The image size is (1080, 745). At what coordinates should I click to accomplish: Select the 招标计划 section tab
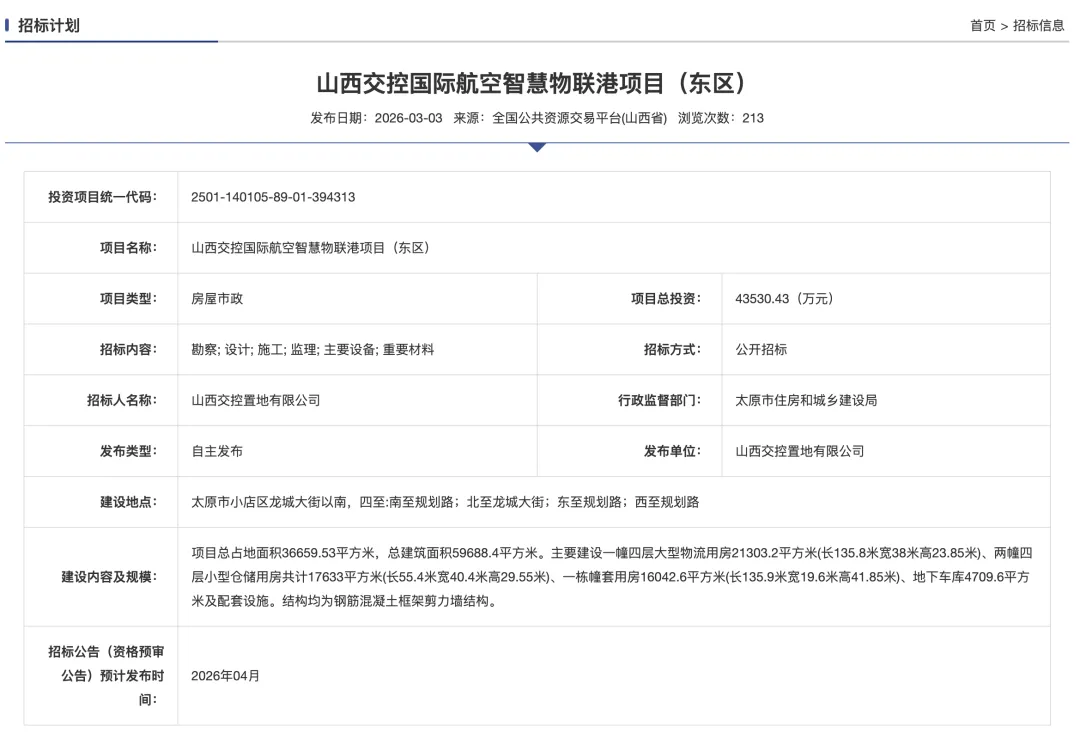[48, 25]
